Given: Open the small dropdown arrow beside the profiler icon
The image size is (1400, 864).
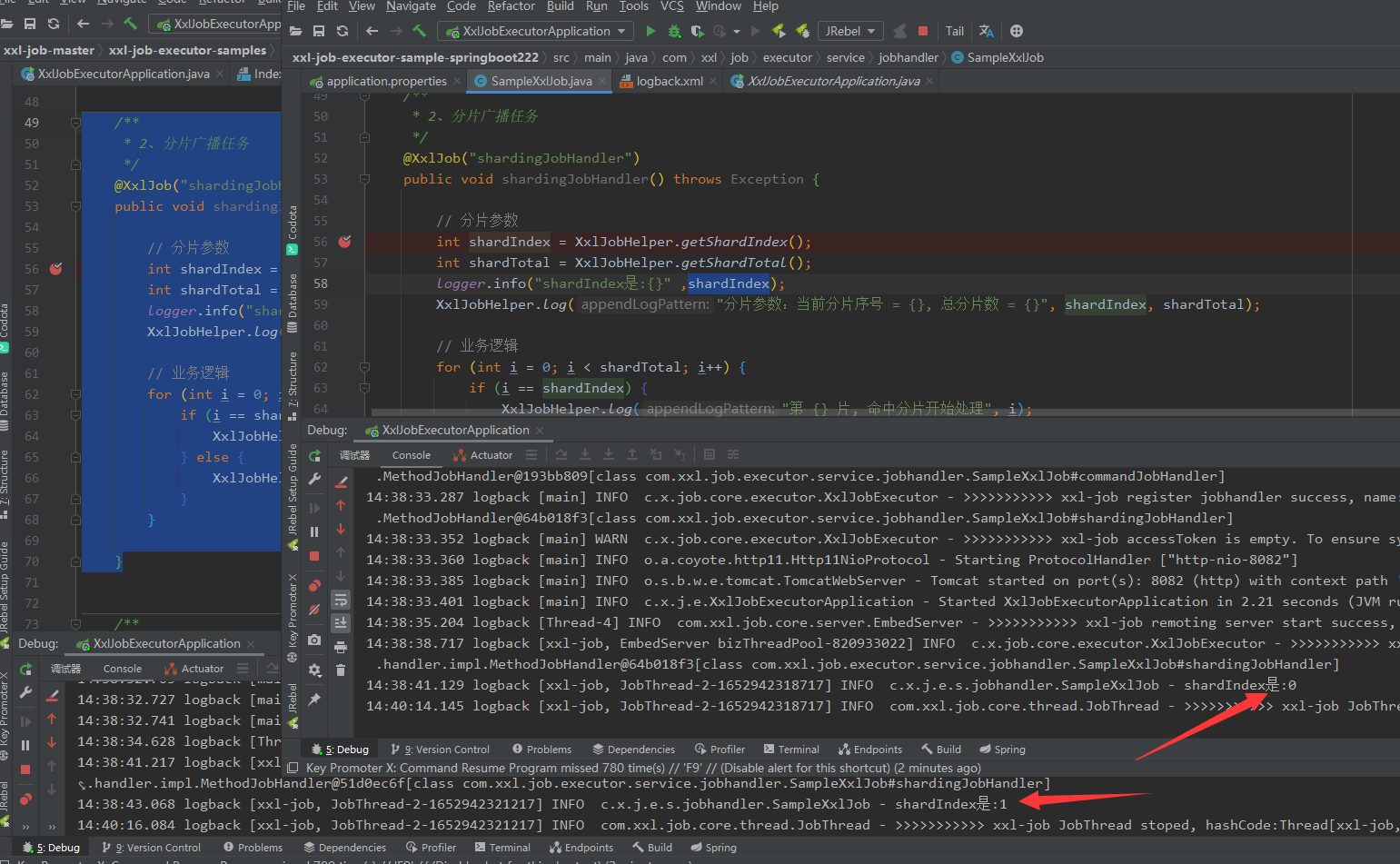Looking at the screenshot, I should (737, 31).
